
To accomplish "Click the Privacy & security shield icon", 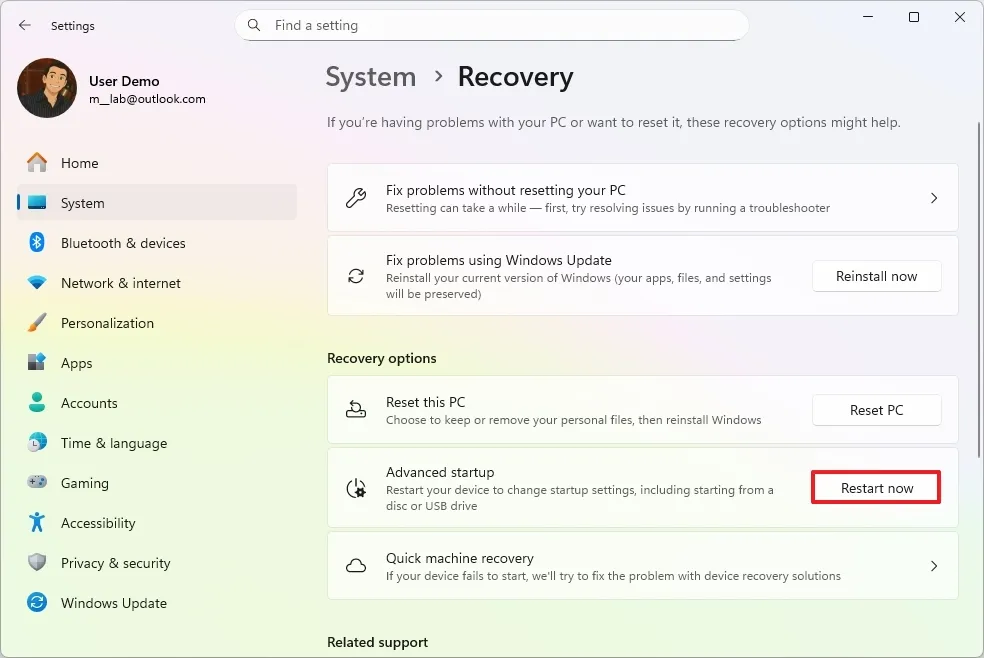I will [37, 563].
